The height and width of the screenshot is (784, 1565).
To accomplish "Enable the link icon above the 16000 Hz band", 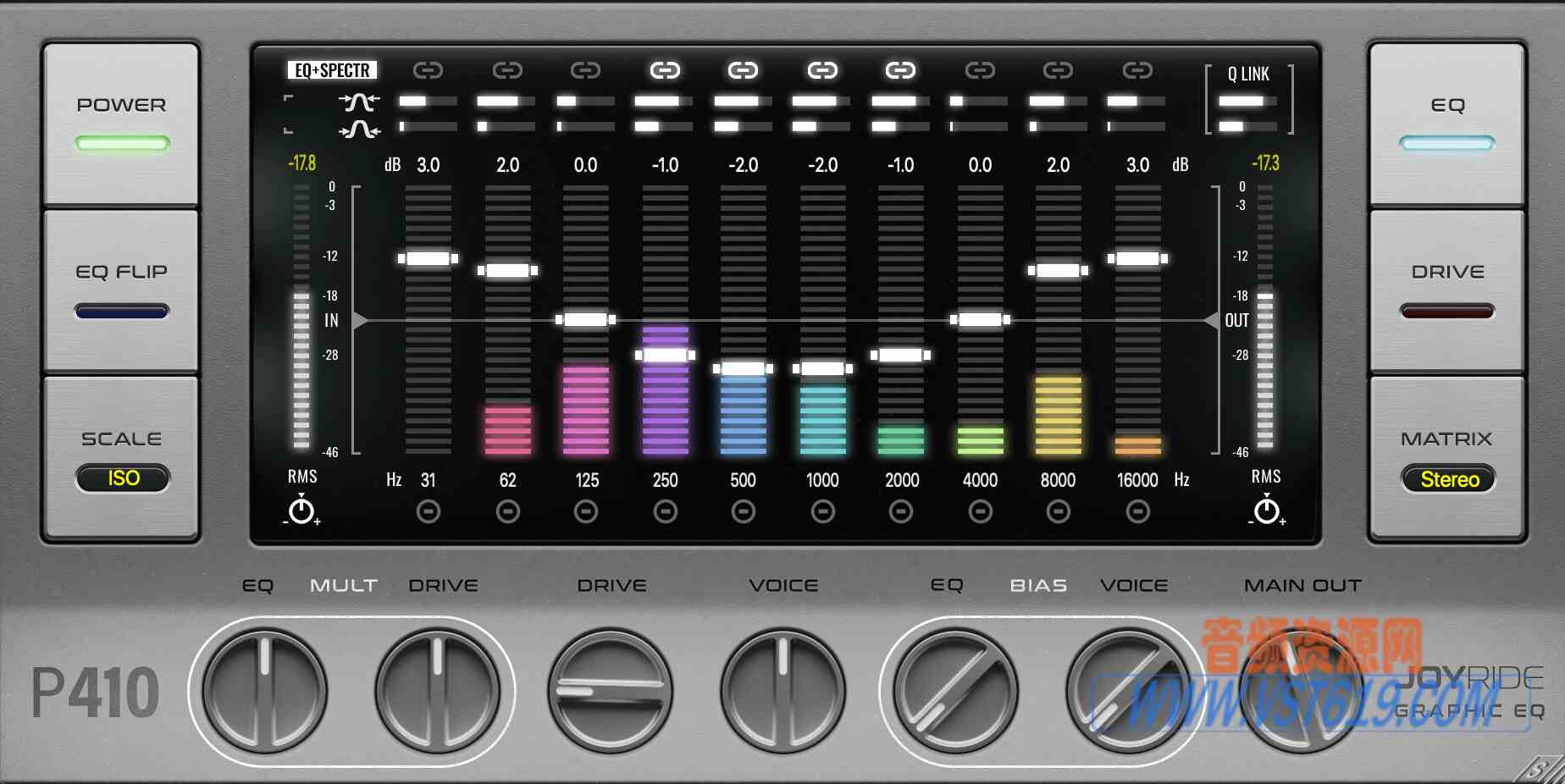I will coord(1137,70).
